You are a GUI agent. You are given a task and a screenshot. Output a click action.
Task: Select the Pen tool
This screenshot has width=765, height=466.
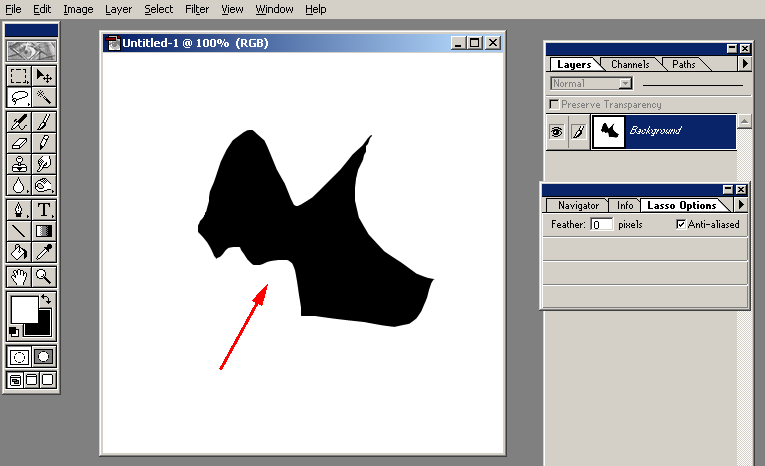pyautogui.click(x=19, y=210)
